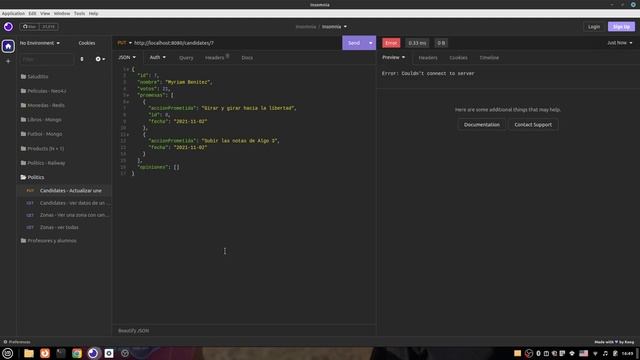Open the Window menu
This screenshot has width=640, height=360.
[62, 13]
